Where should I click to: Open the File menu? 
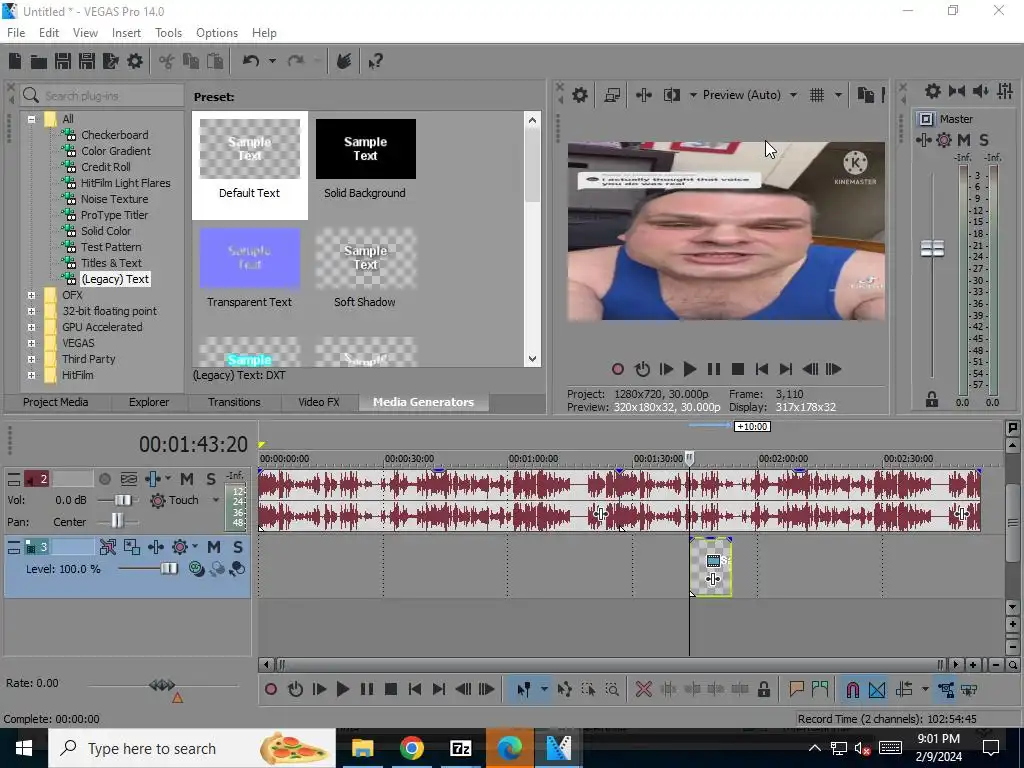16,33
